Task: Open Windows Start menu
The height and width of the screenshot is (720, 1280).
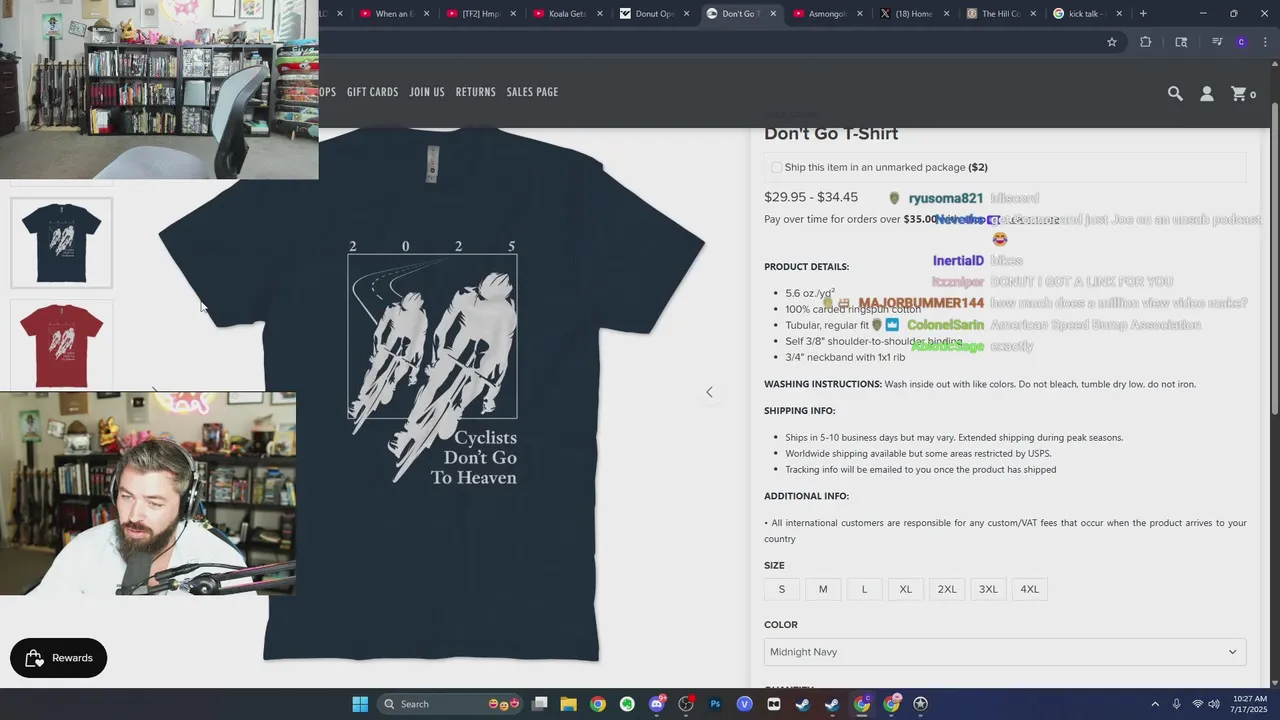Action: 360,704
